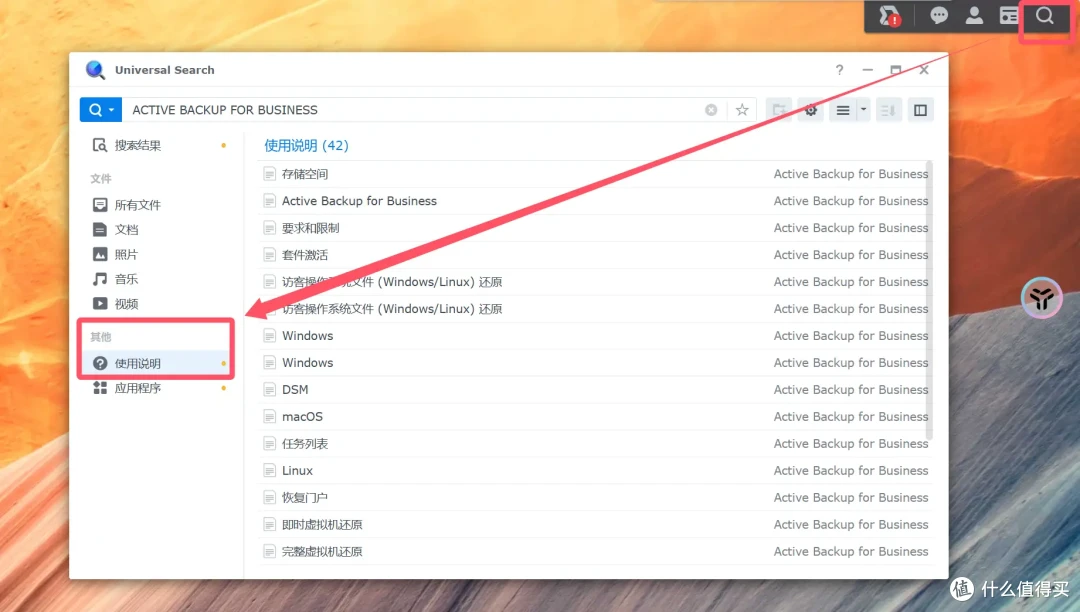Viewport: 1080px width, 612px height.
Task: Click the floating round assistant icon
Action: coord(1041,298)
